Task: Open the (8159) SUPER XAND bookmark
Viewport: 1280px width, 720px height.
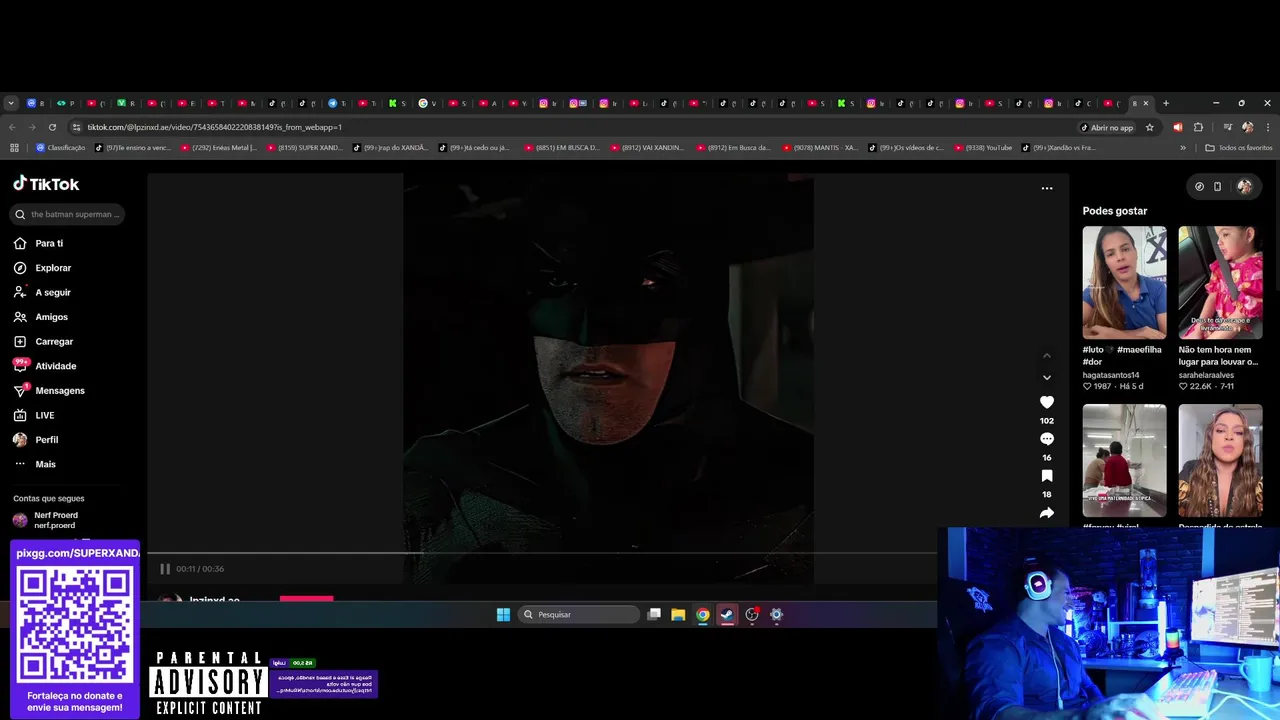Action: [x=305, y=147]
